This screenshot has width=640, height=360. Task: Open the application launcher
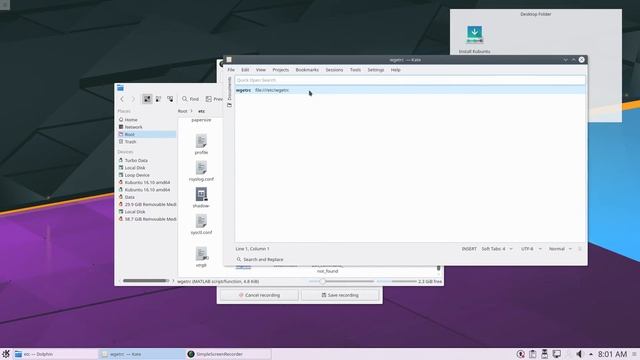click(x=6, y=354)
